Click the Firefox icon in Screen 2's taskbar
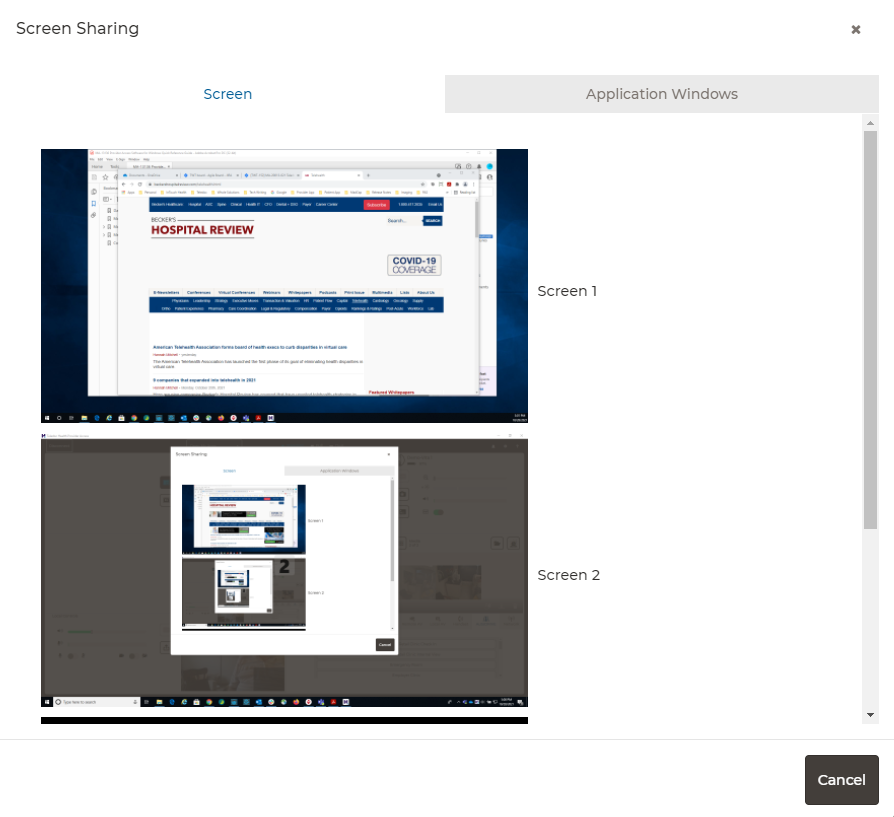Viewport: 894px width, 817px height. [x=295, y=702]
